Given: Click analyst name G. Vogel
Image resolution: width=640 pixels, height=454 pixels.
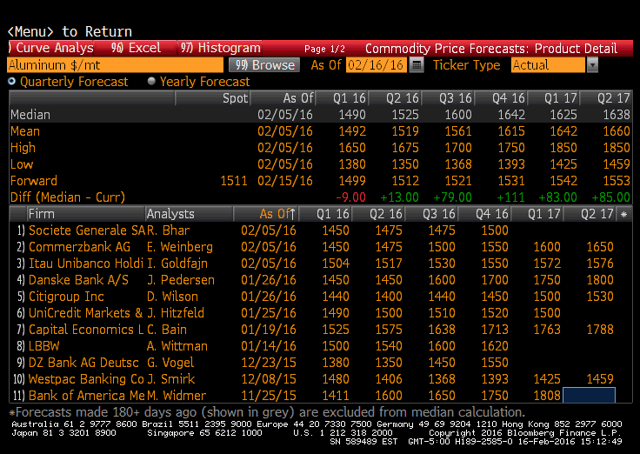Looking at the screenshot, I should (171, 363).
